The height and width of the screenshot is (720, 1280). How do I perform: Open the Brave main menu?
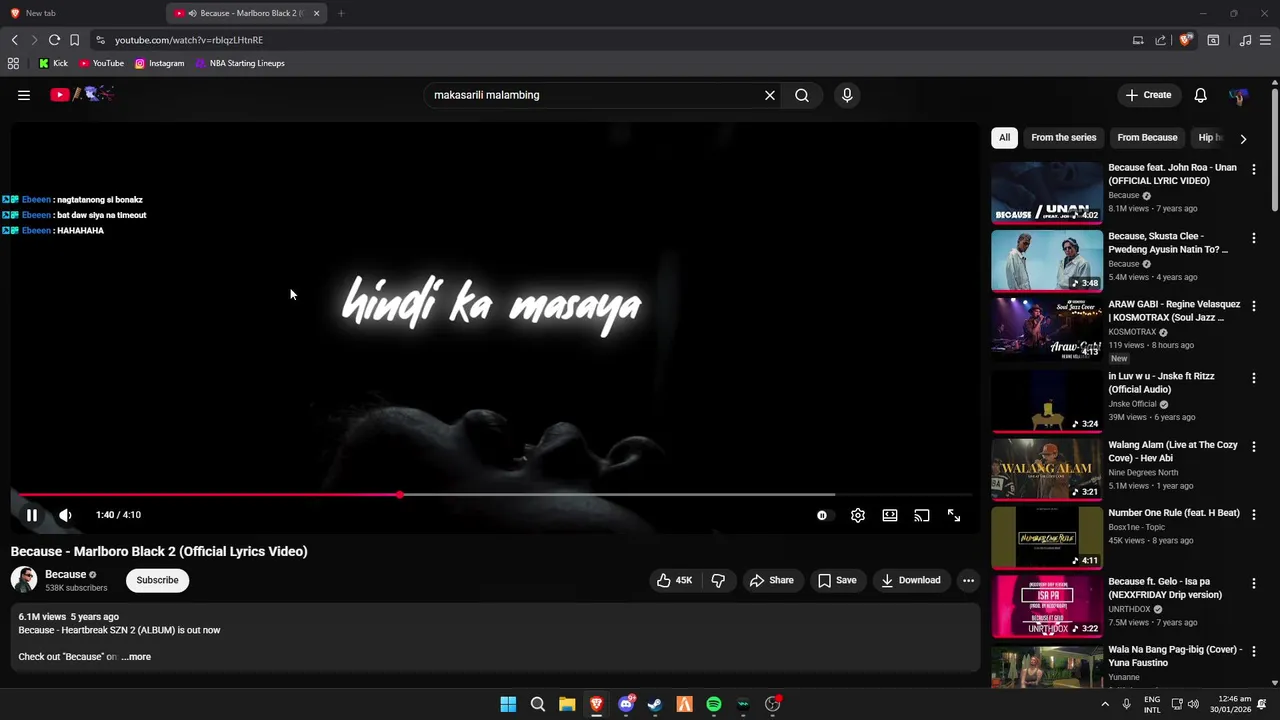pos(1265,40)
